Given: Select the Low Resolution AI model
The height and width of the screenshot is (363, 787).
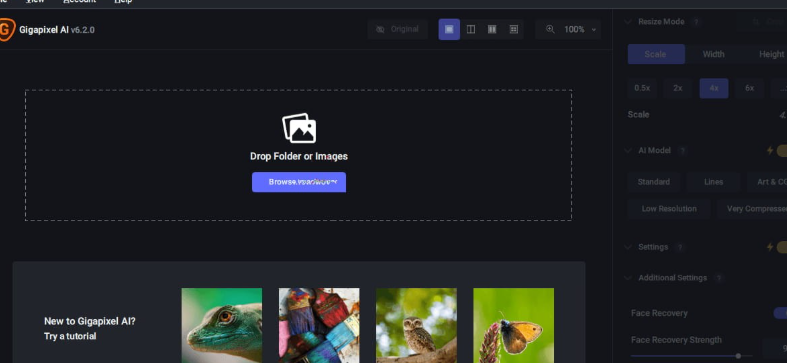Looking at the screenshot, I should point(669,209).
